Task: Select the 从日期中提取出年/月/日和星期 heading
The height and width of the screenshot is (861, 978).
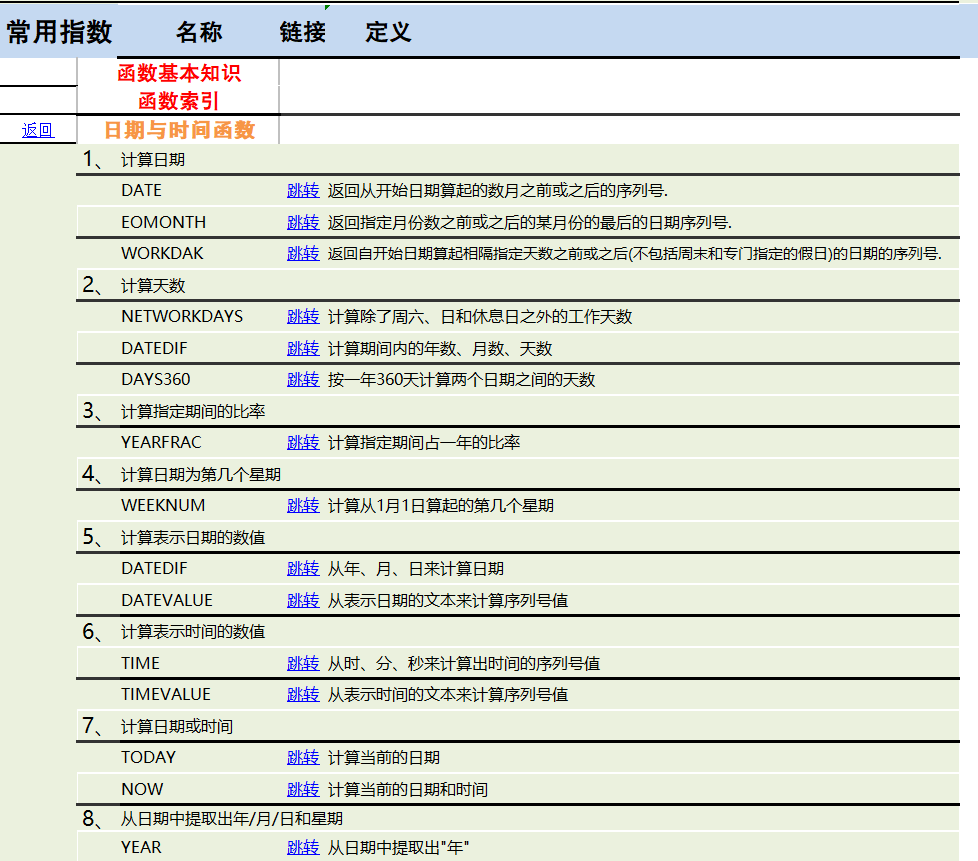Action: tap(231, 819)
